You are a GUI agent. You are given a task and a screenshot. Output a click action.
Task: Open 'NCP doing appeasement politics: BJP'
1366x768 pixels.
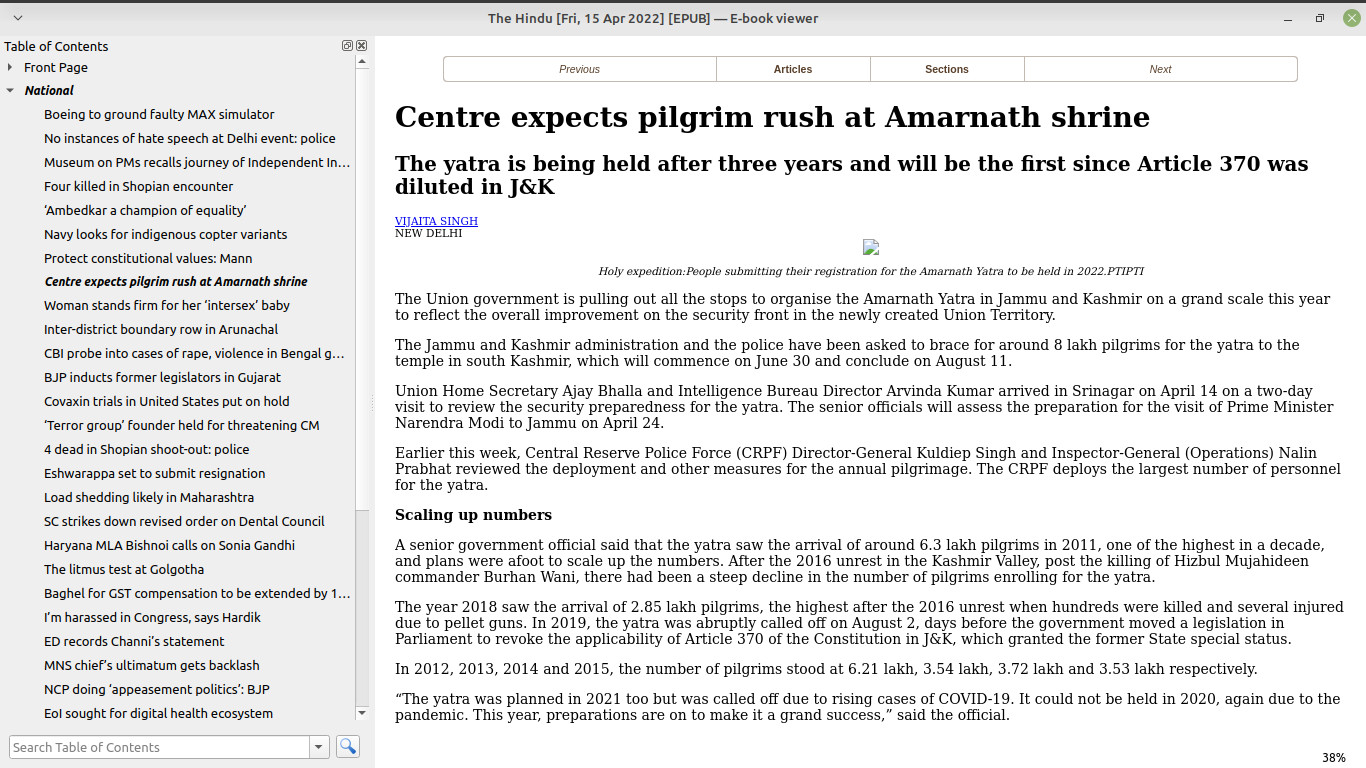(157, 689)
